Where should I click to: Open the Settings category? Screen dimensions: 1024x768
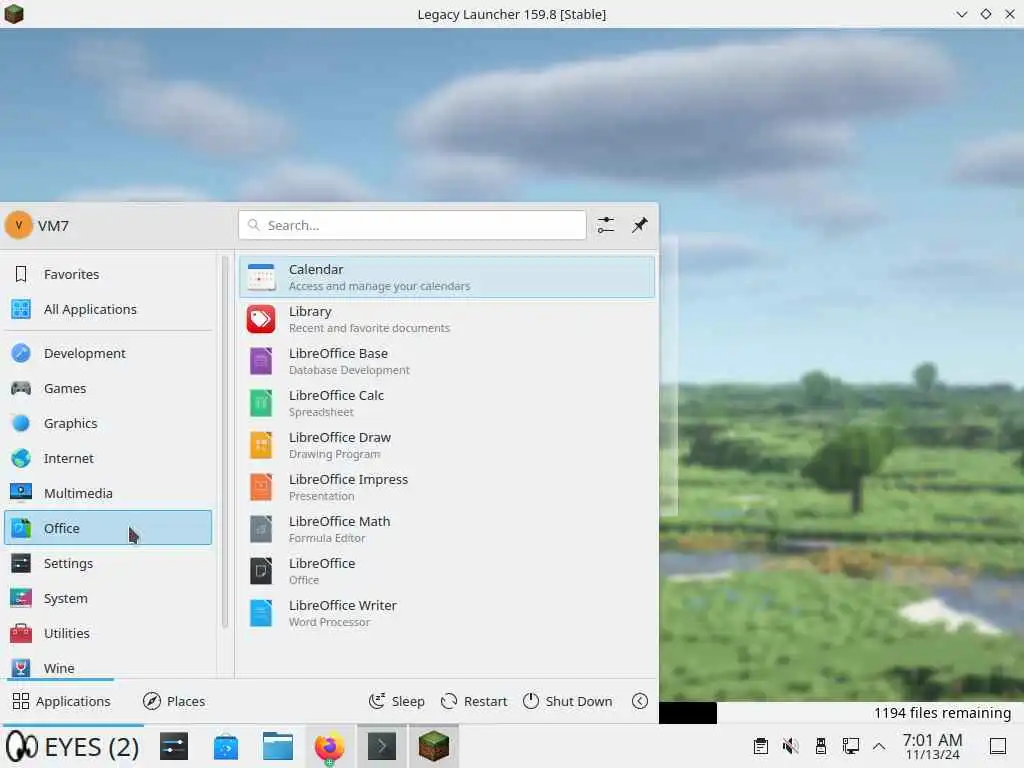108,563
